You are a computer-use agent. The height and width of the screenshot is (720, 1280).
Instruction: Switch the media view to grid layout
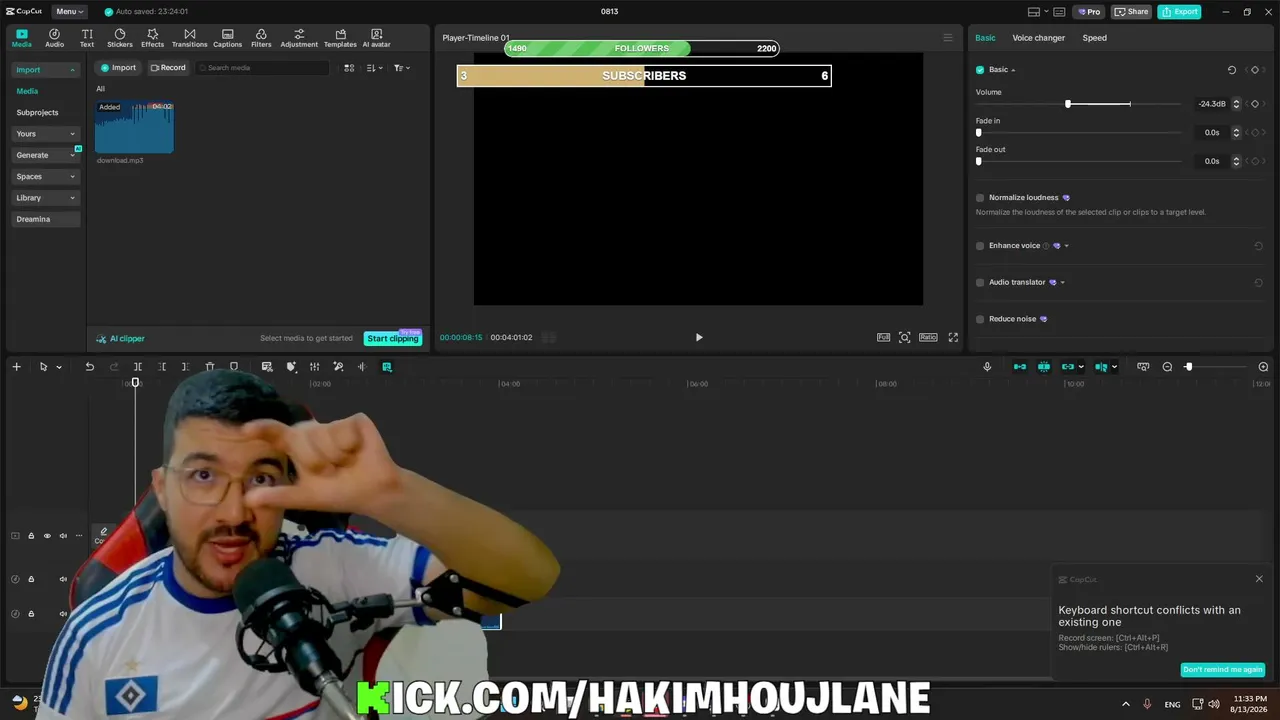349,68
